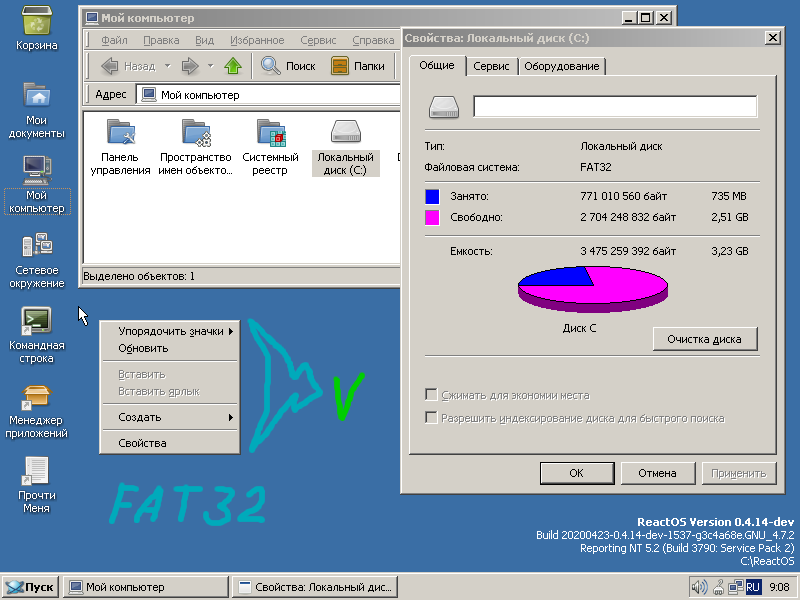Open the Избранное menu
This screenshot has height=600, width=800.
257,40
